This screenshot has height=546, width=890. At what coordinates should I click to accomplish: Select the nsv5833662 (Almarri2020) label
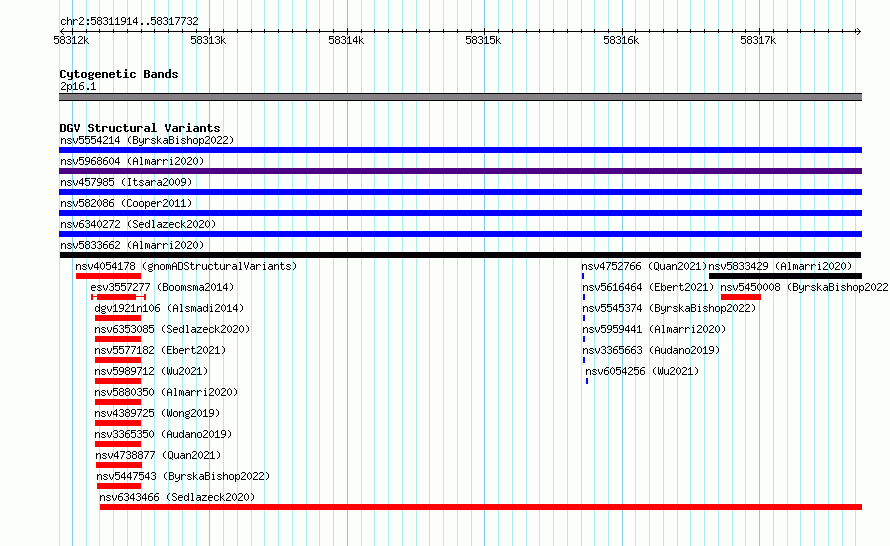132,245
